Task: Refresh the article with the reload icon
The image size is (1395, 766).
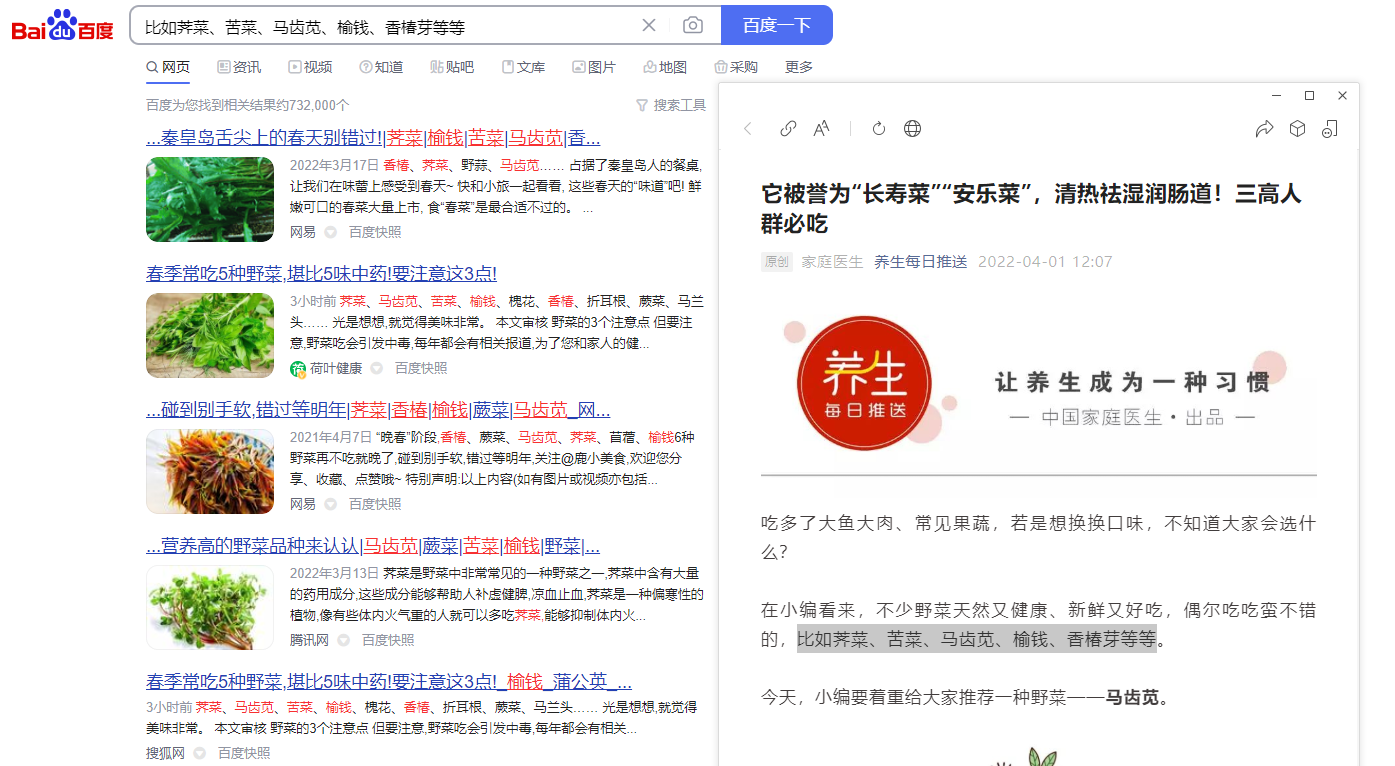Action: pos(879,128)
